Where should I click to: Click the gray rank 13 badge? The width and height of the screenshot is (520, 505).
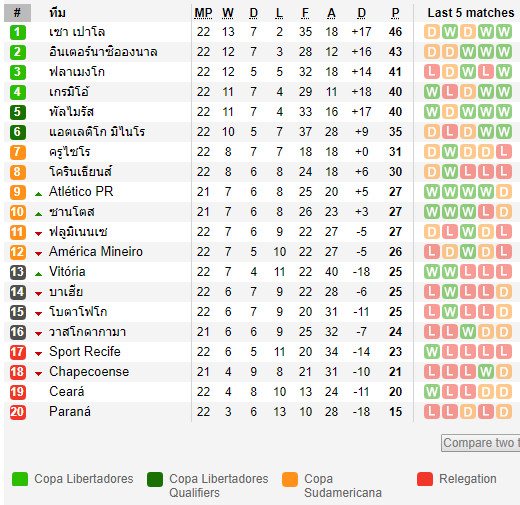tap(18, 272)
